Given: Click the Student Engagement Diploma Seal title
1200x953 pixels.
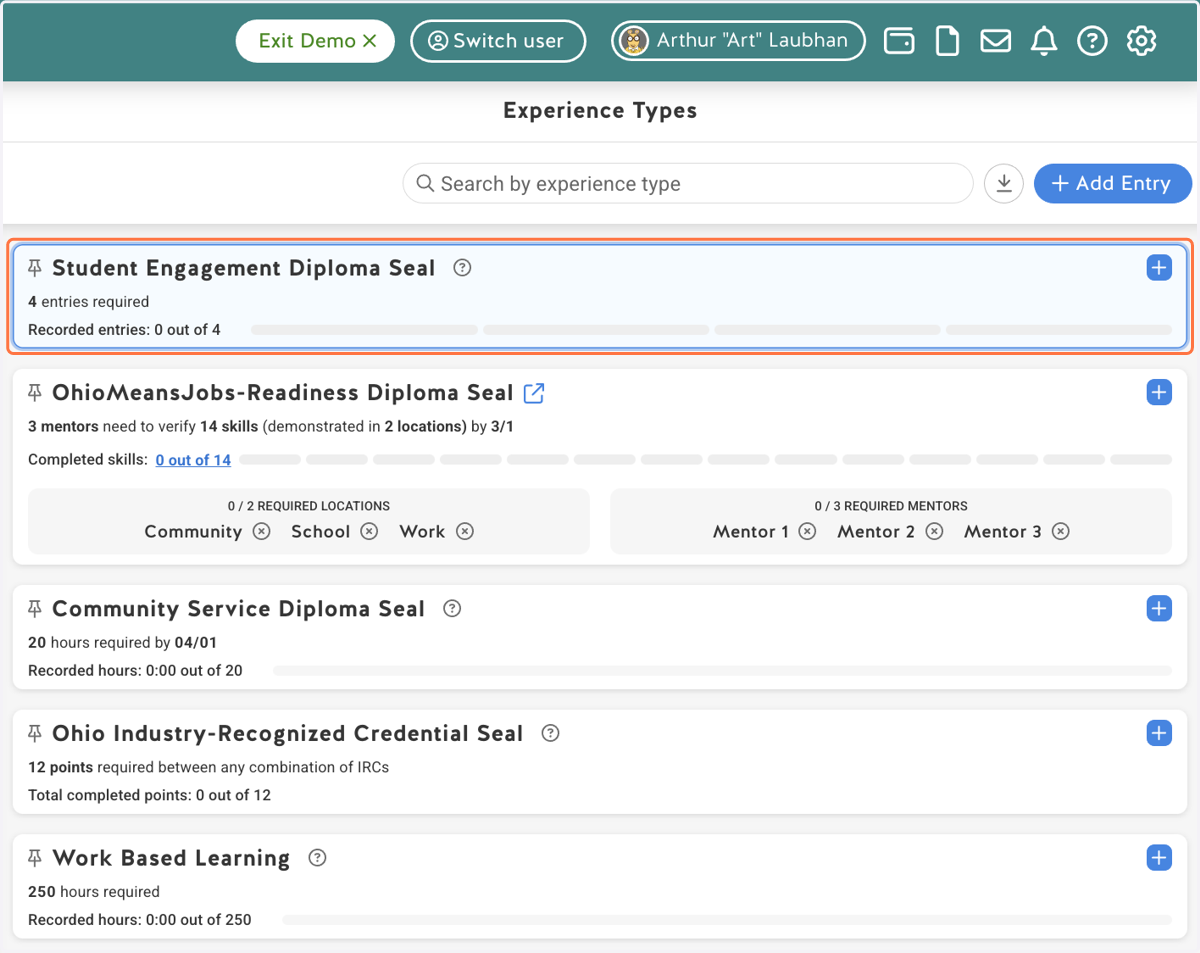Looking at the screenshot, I should click(x=244, y=268).
